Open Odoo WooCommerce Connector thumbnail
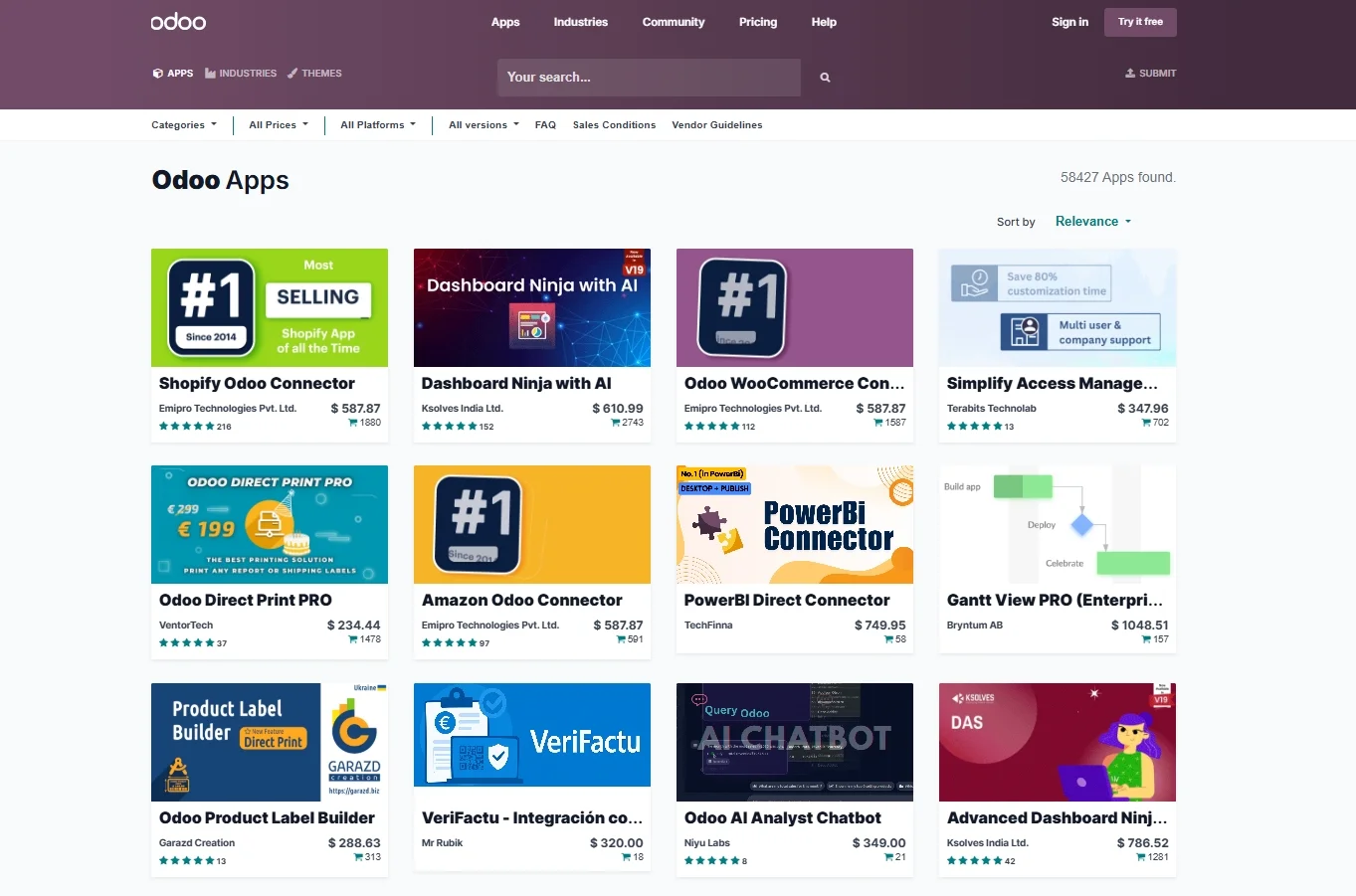The image size is (1356, 896). pos(795,307)
